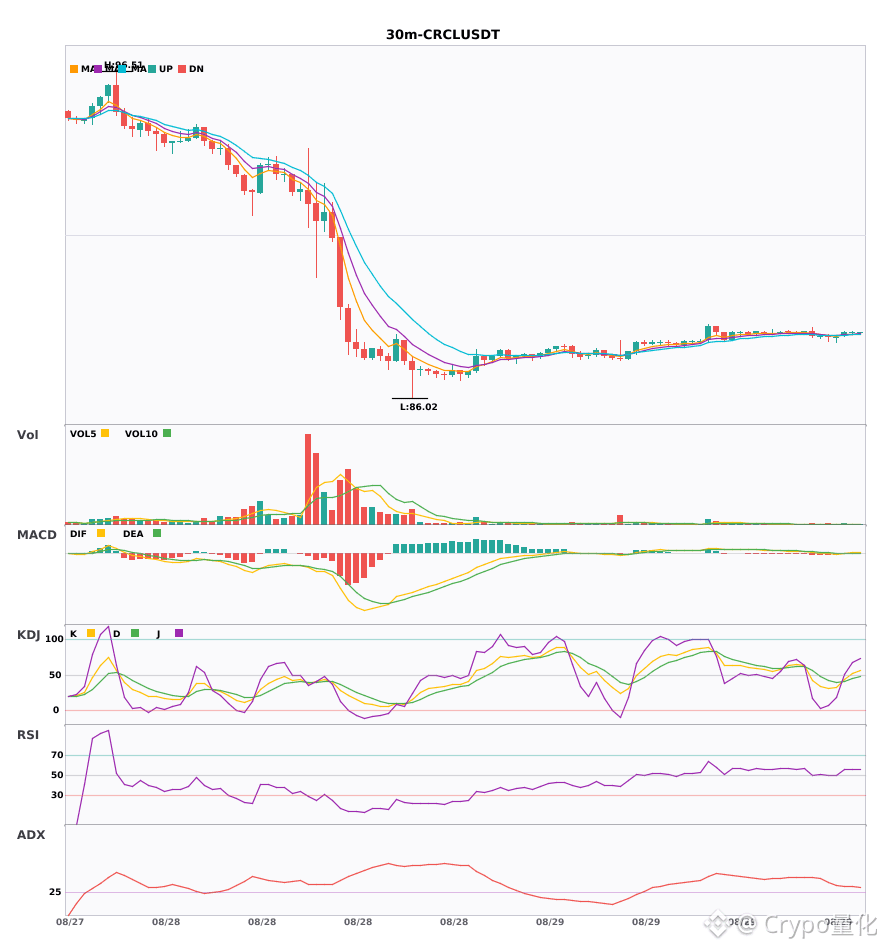Screen dimensions: 885x950
Task: Click the teal UP legend swatch
Action: pos(152,69)
